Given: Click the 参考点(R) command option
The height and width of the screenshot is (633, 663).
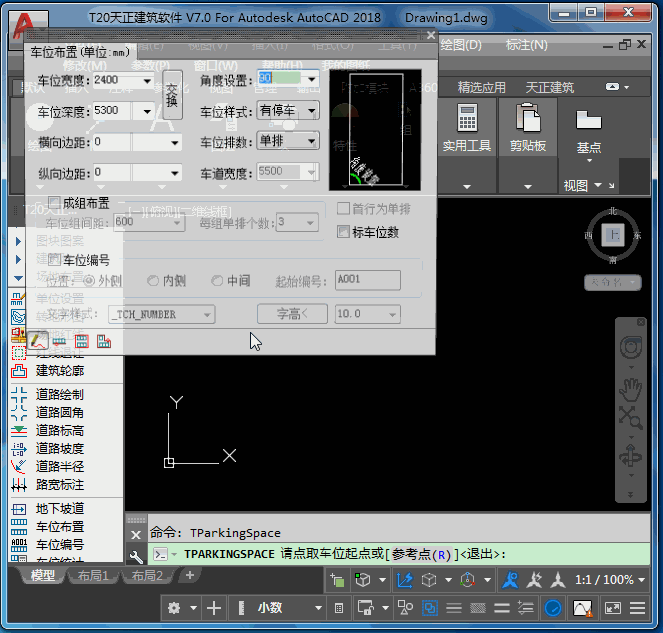Looking at the screenshot, I should tap(422, 554).
